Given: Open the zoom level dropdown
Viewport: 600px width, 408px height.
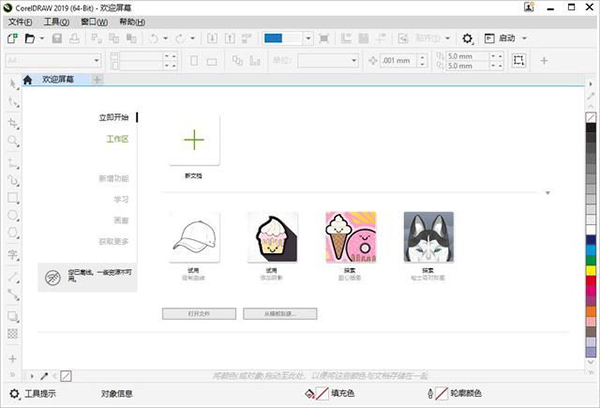Looking at the screenshot, I should (308, 38).
